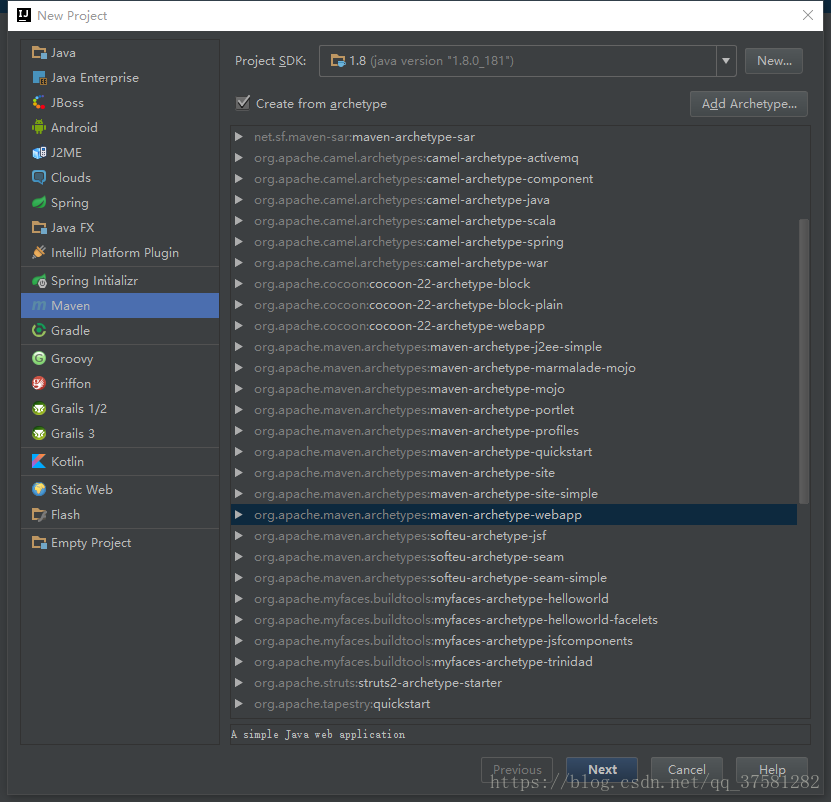Select the Gradle icon

(x=39, y=331)
